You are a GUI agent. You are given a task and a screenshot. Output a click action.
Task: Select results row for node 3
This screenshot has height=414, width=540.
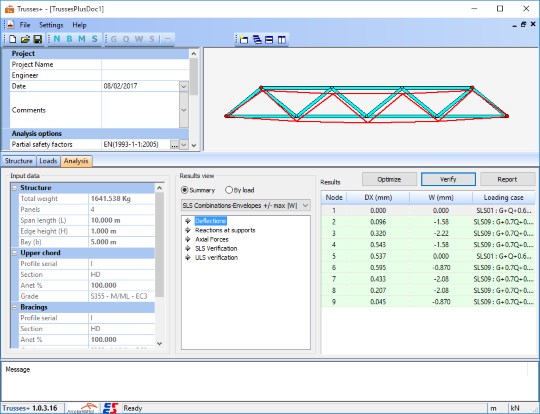click(x=428, y=234)
